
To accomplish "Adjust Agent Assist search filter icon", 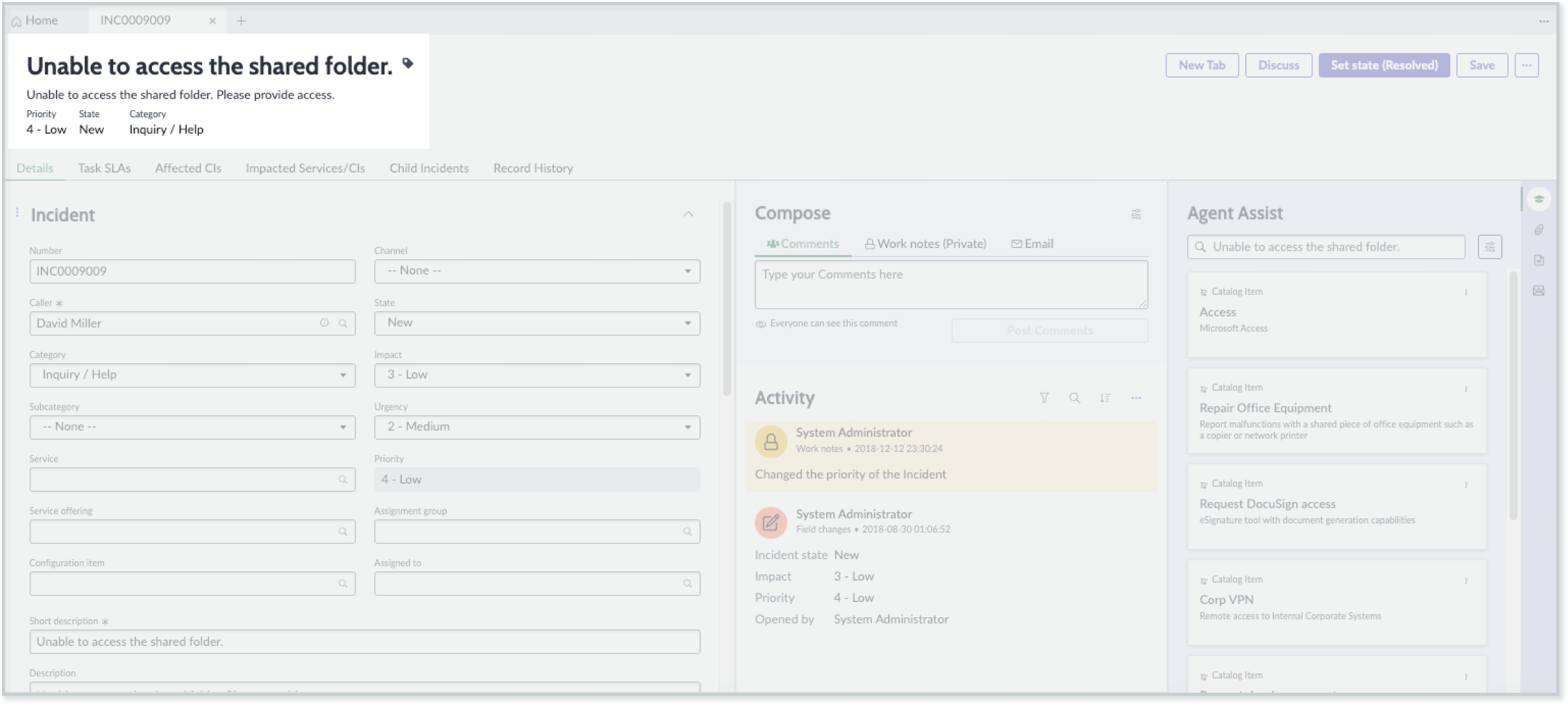I will 1491,247.
